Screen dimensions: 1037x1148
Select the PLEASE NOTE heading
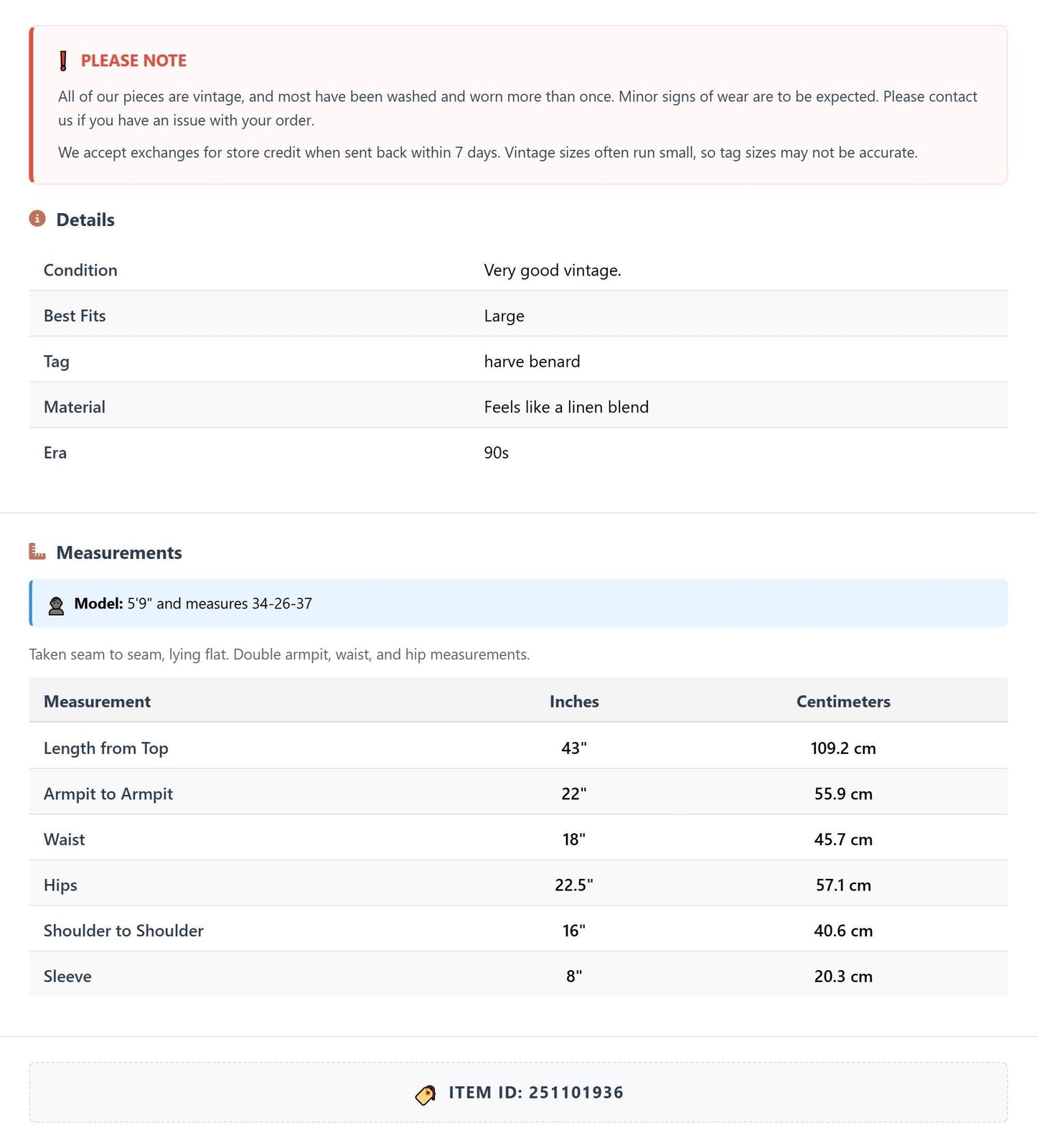[x=133, y=61]
